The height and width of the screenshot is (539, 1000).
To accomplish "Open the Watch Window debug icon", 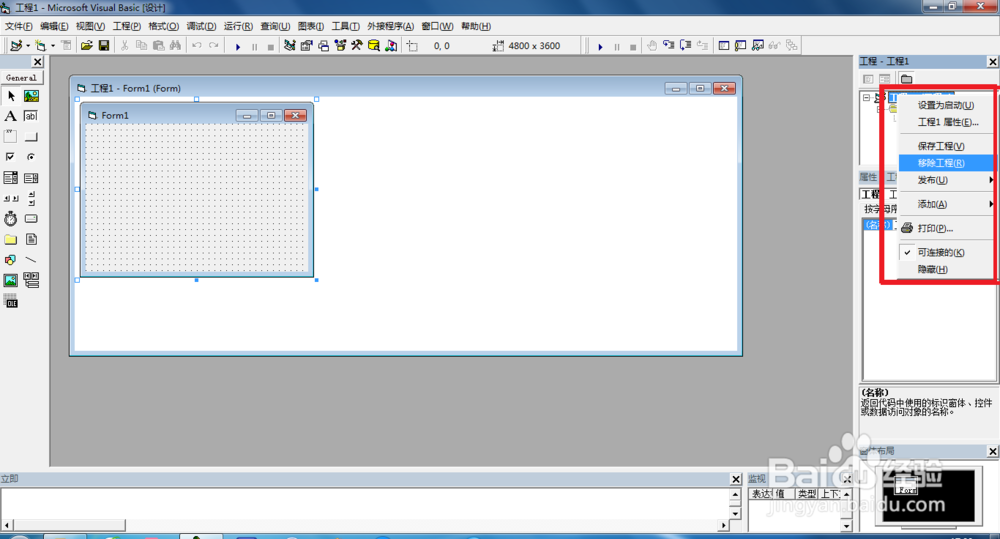I will [x=758, y=45].
